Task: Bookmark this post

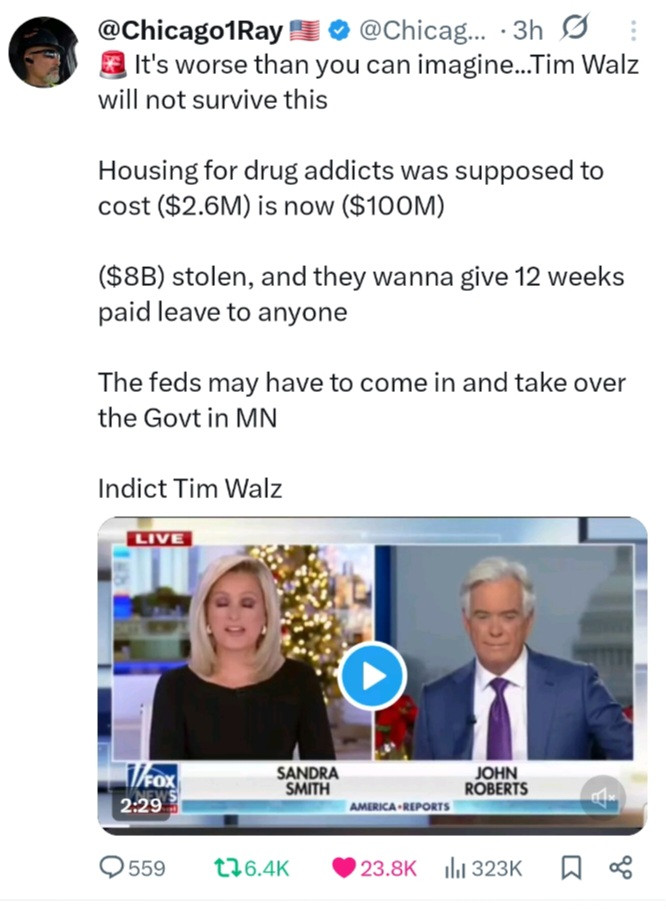Action: (x=571, y=868)
